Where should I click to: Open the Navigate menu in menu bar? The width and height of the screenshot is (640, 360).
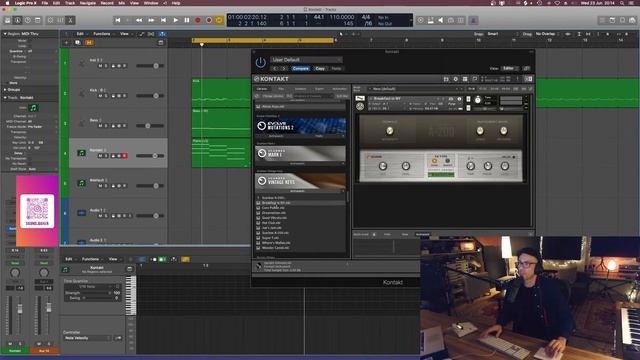87,3
